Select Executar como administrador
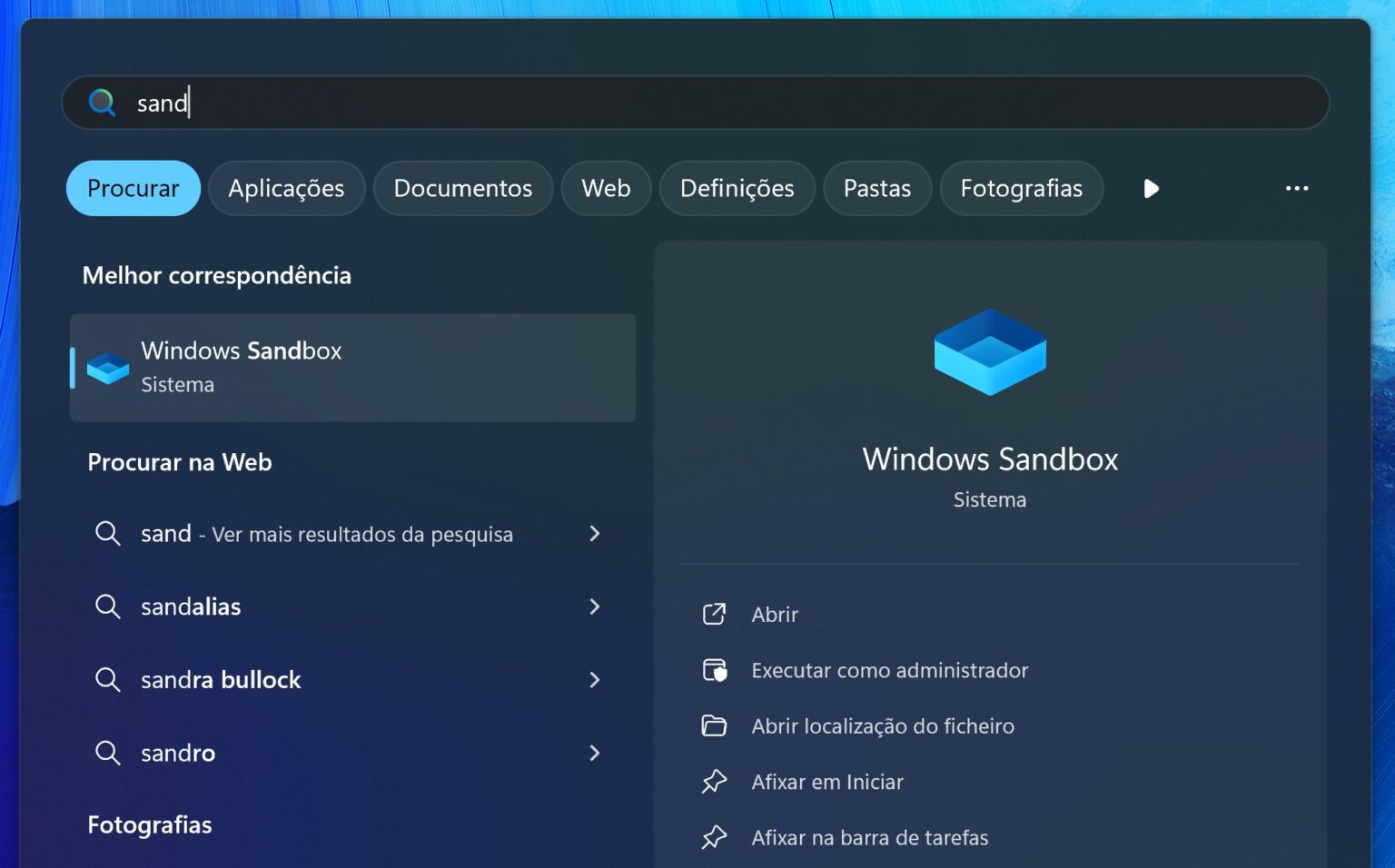1395x868 pixels. 888,670
